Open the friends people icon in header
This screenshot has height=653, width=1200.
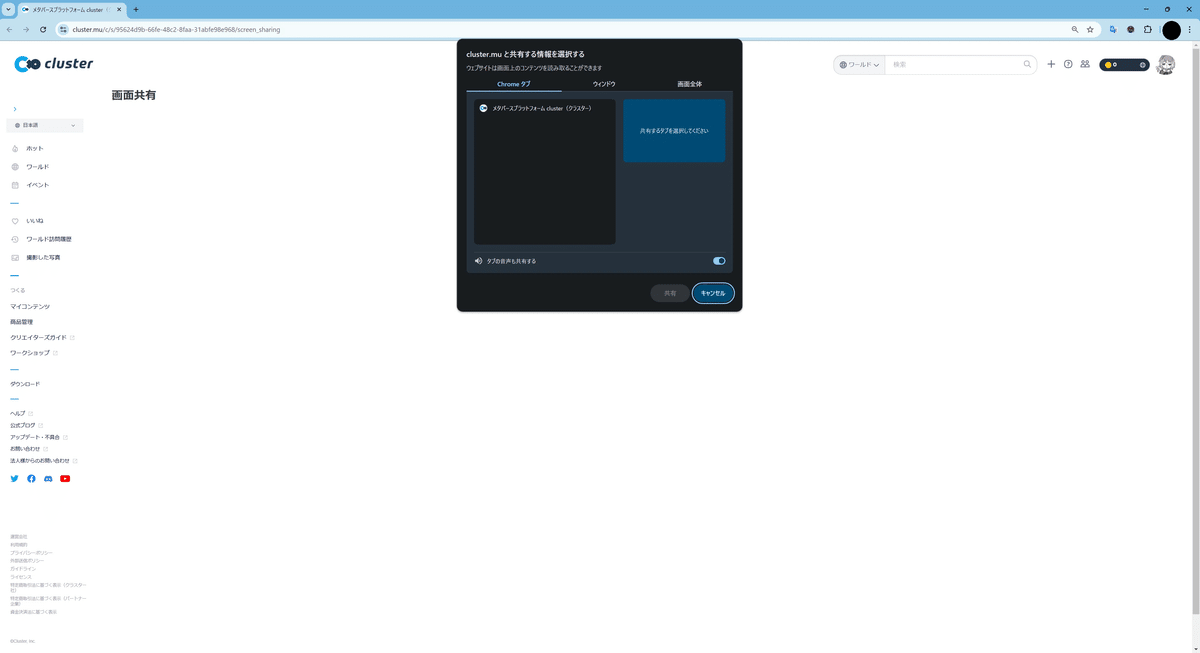click(x=1085, y=64)
